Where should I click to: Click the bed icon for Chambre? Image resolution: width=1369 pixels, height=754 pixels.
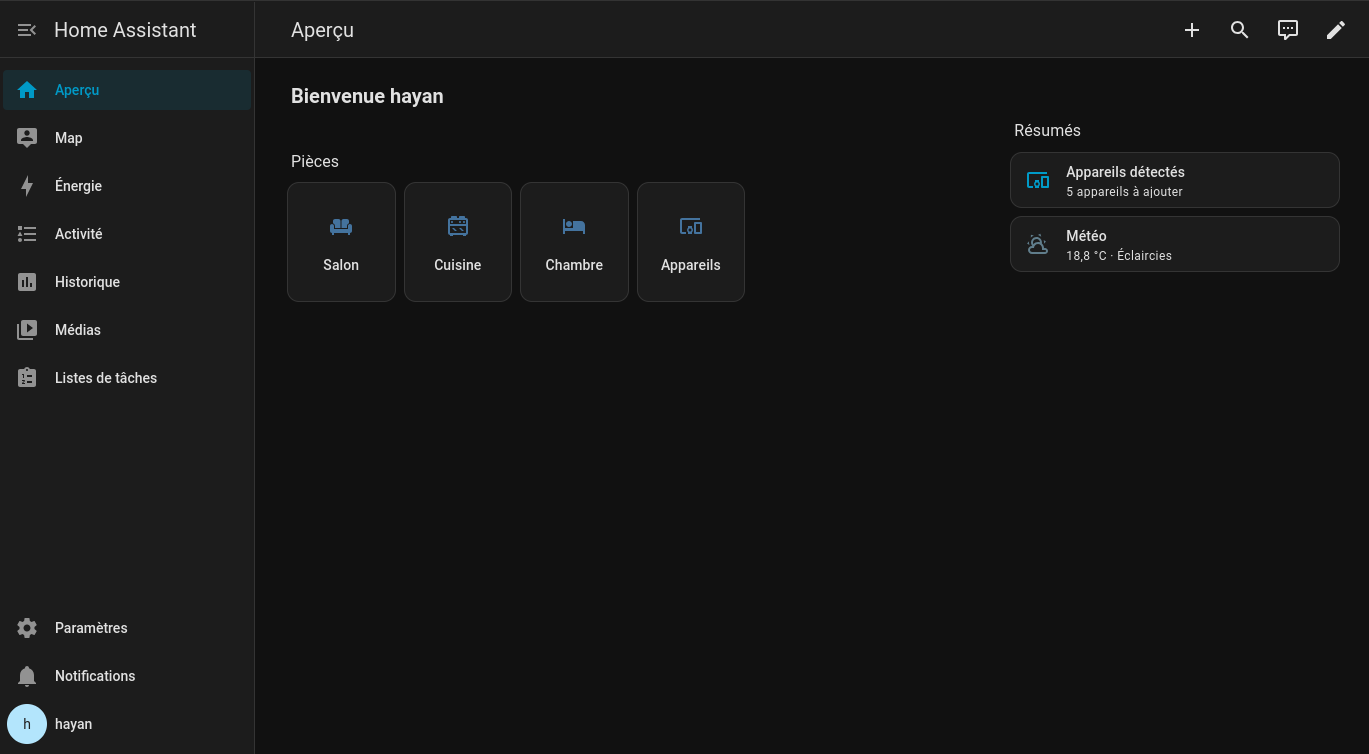coord(574,227)
